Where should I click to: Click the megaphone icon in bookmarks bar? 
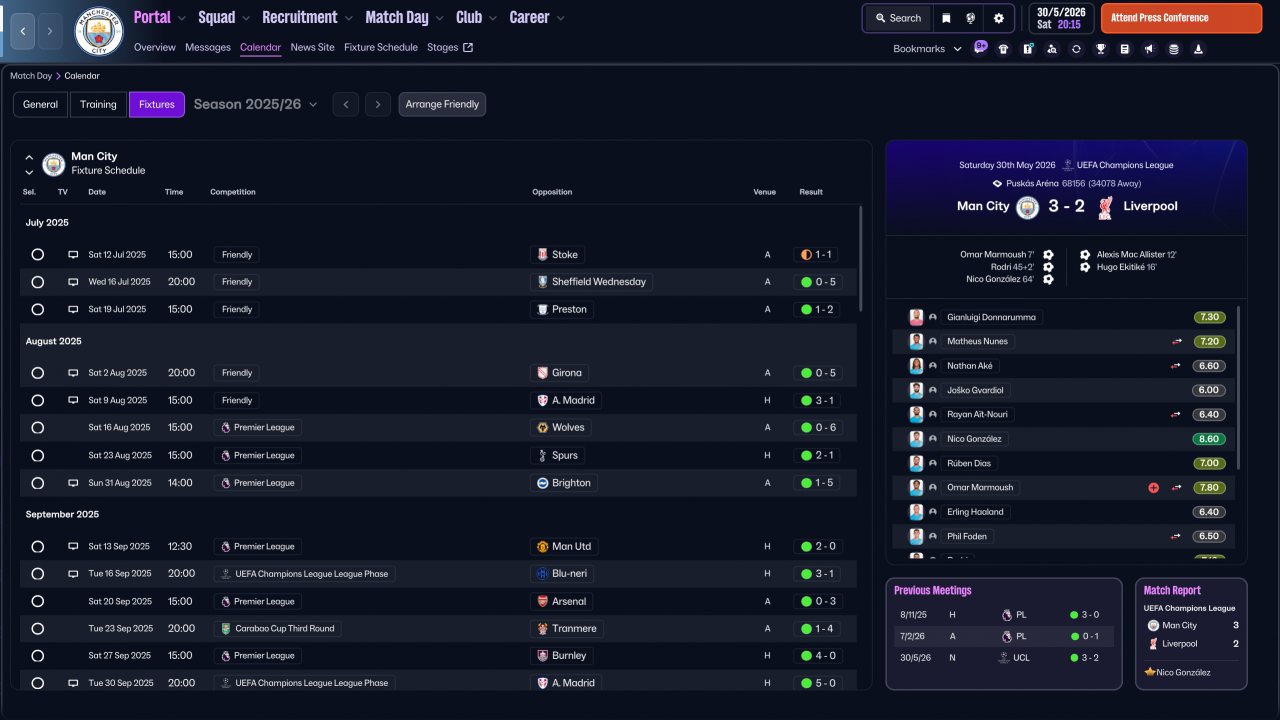[1149, 49]
